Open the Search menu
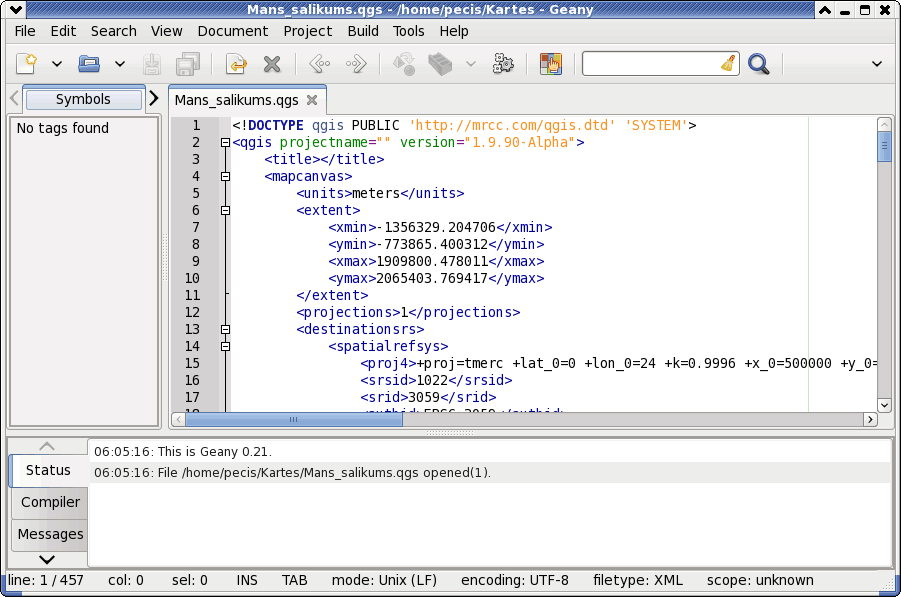Viewport: 901px width, 597px height. pyautogui.click(x=114, y=31)
